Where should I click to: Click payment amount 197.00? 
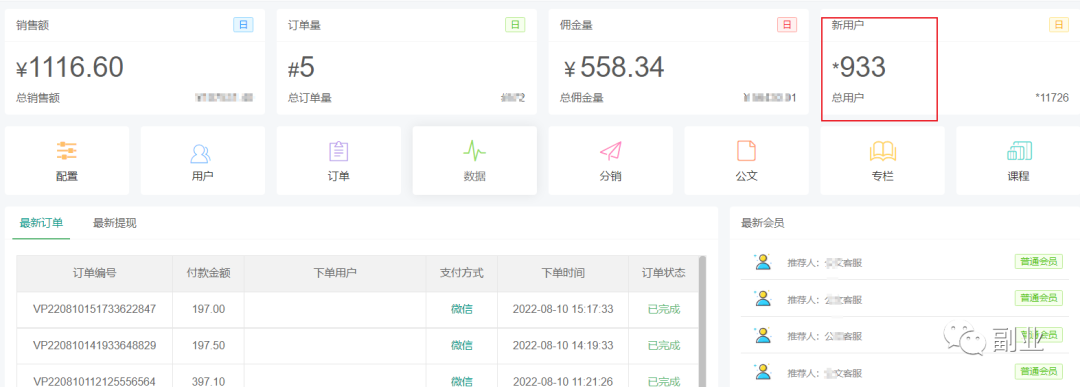point(209,309)
